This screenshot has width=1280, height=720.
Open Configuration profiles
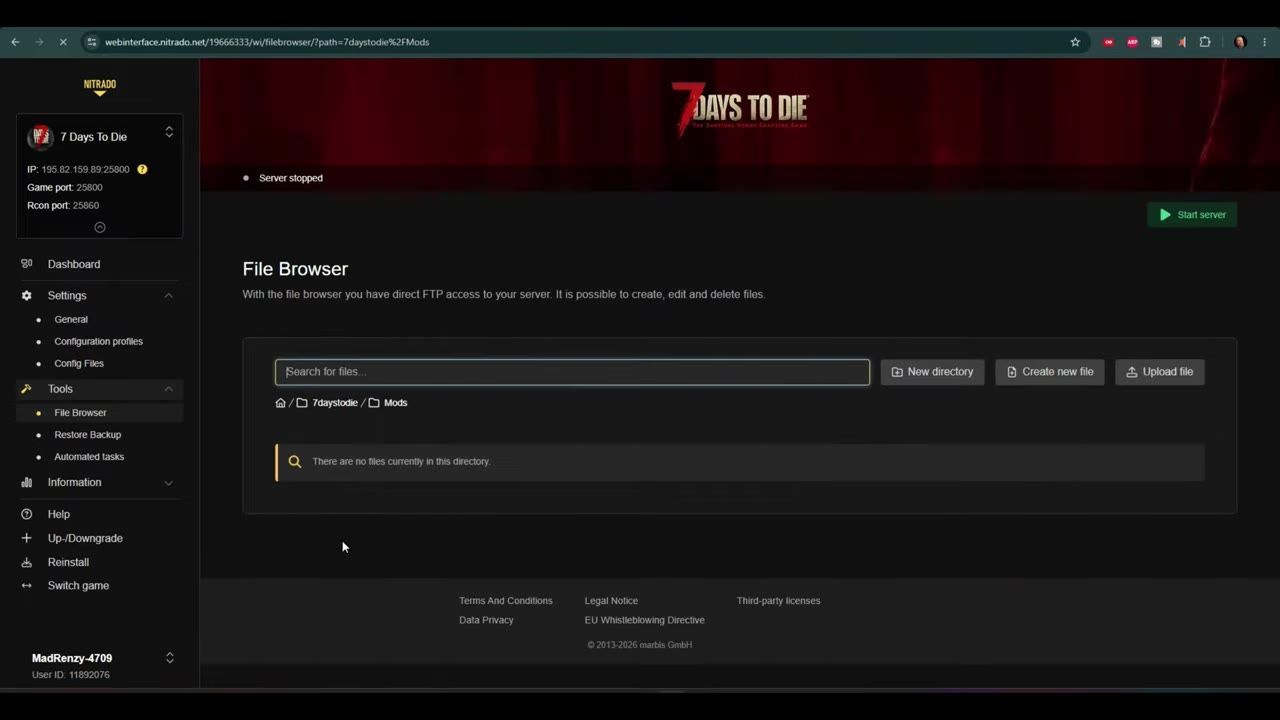(x=99, y=342)
